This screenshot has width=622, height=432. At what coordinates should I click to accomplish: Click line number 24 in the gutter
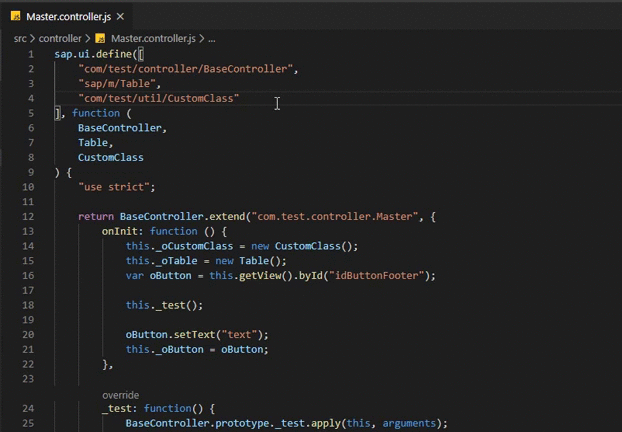pos(28,409)
